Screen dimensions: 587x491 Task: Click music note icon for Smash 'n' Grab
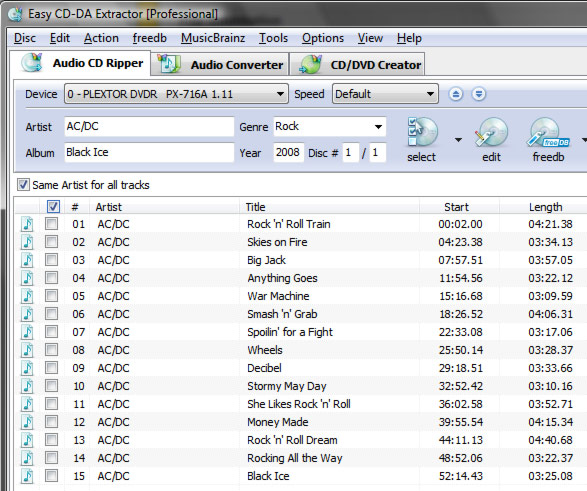27,314
